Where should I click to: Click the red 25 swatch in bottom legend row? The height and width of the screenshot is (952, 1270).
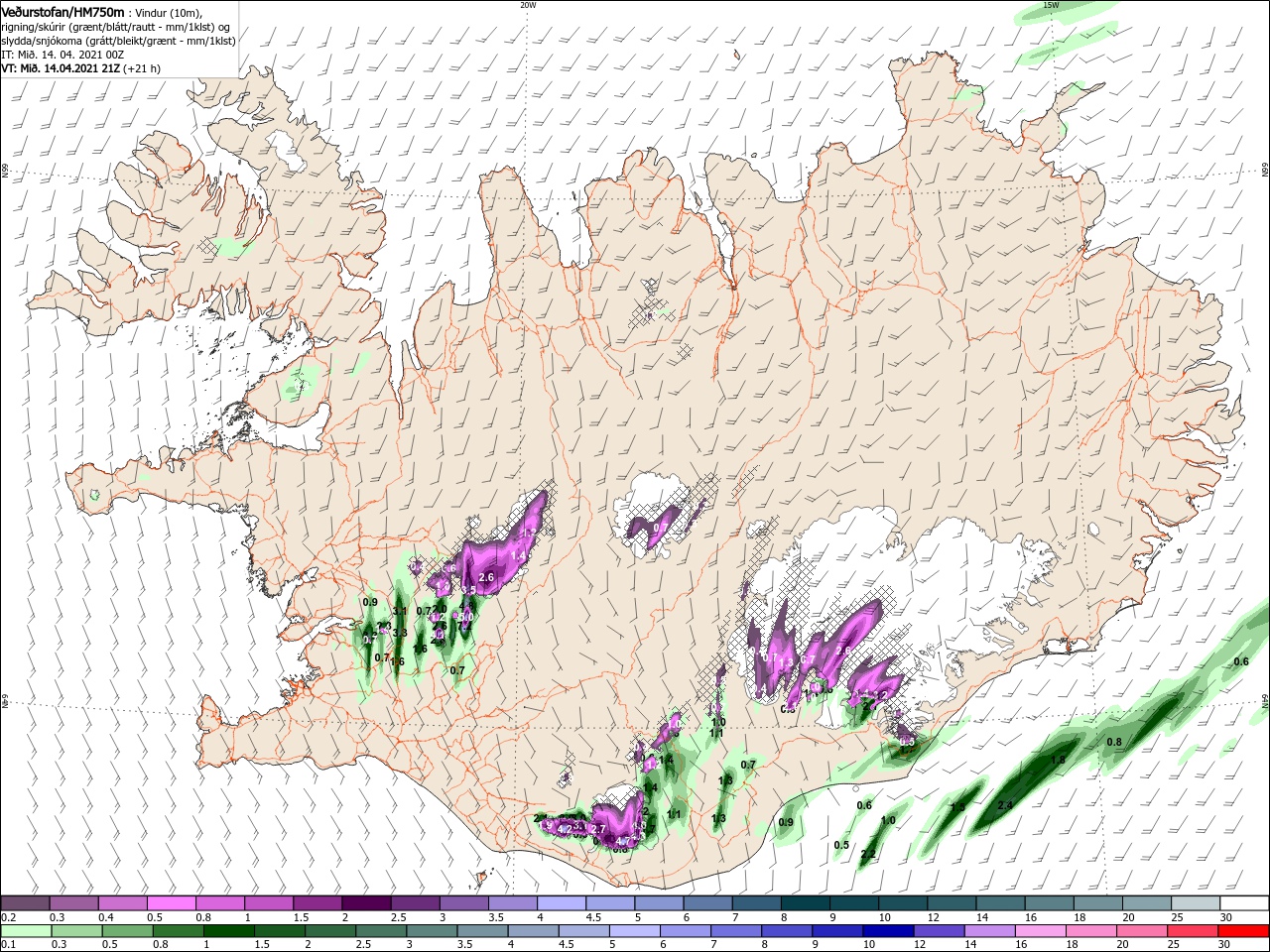(1194, 932)
